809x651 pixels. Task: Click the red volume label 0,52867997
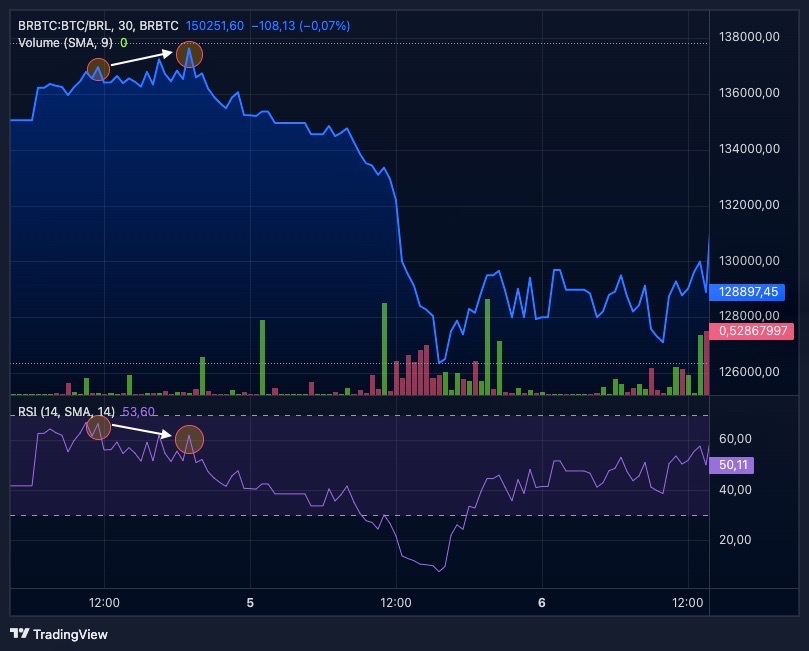point(752,331)
